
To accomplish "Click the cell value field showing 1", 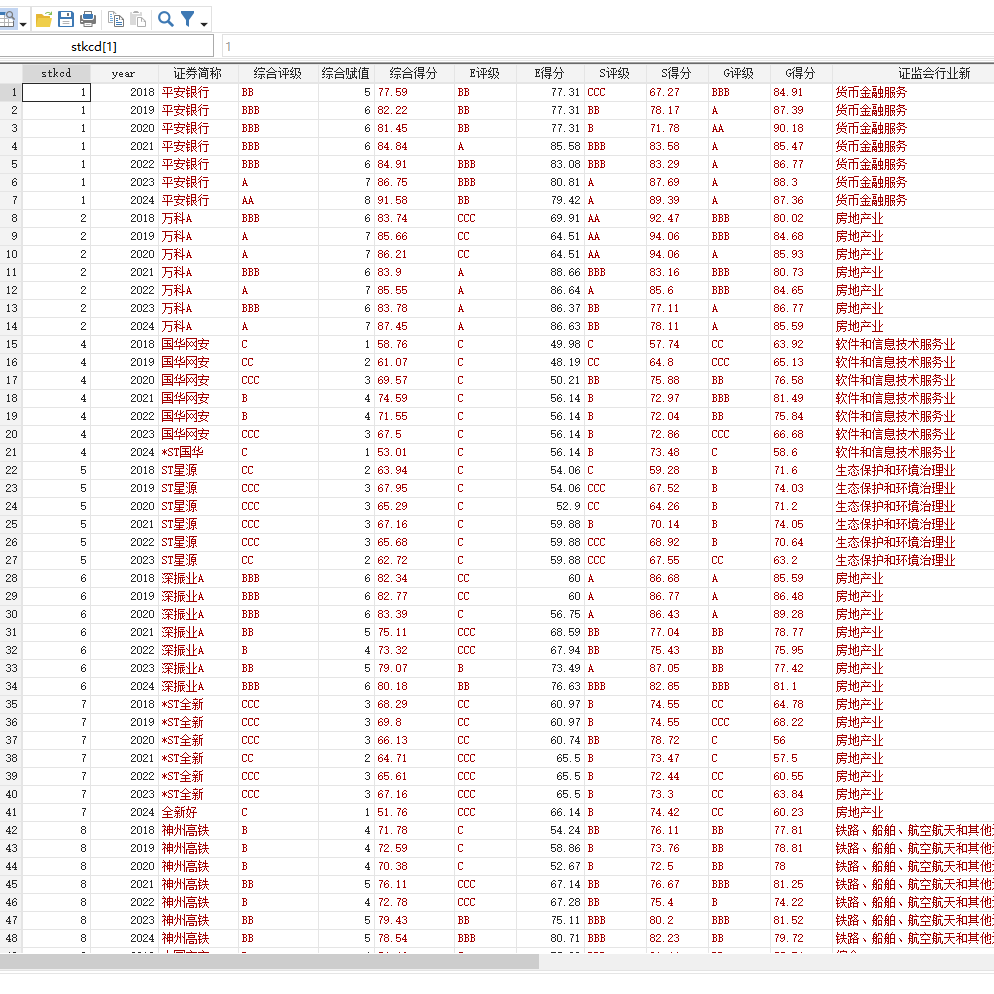I will coord(607,46).
